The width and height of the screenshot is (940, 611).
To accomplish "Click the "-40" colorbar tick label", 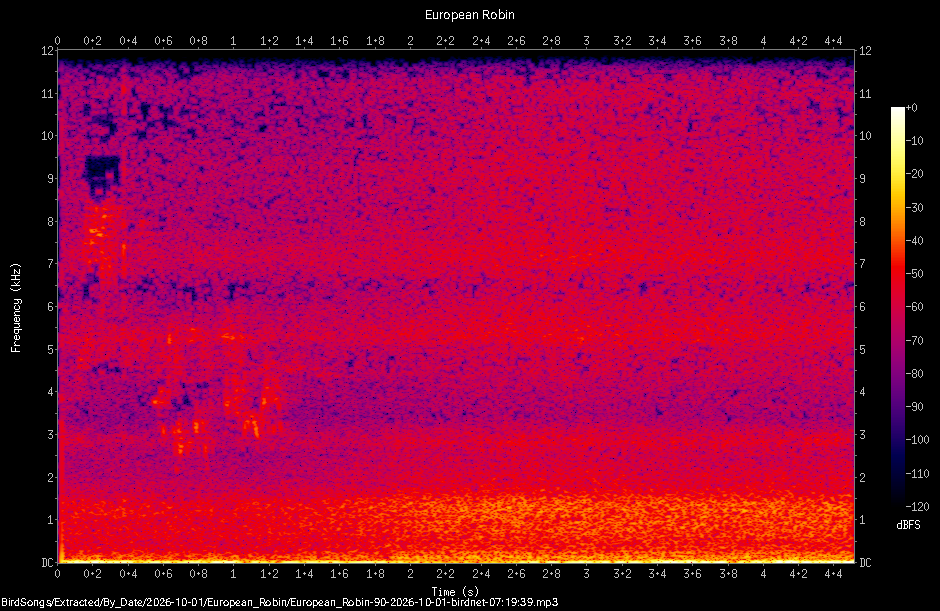I will [915, 240].
